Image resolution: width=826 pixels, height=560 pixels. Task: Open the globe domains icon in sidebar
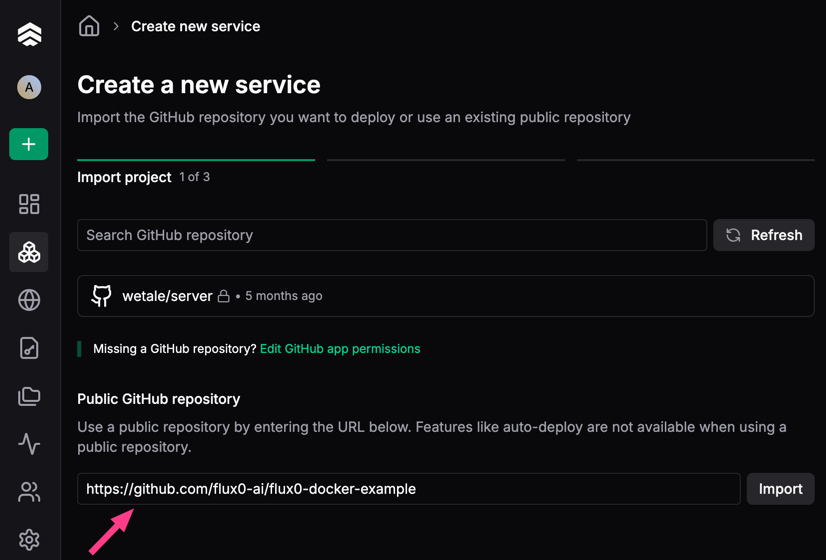pos(29,300)
